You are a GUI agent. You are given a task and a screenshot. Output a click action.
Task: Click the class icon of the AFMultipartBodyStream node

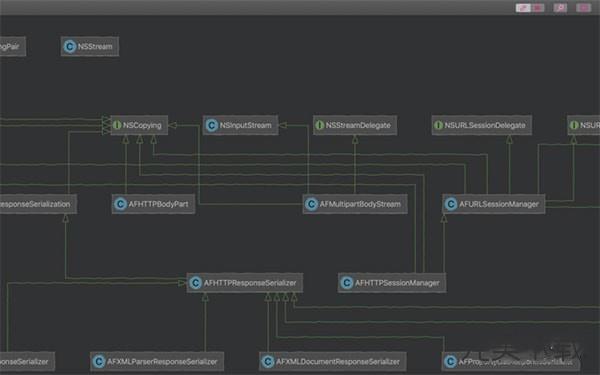311,204
